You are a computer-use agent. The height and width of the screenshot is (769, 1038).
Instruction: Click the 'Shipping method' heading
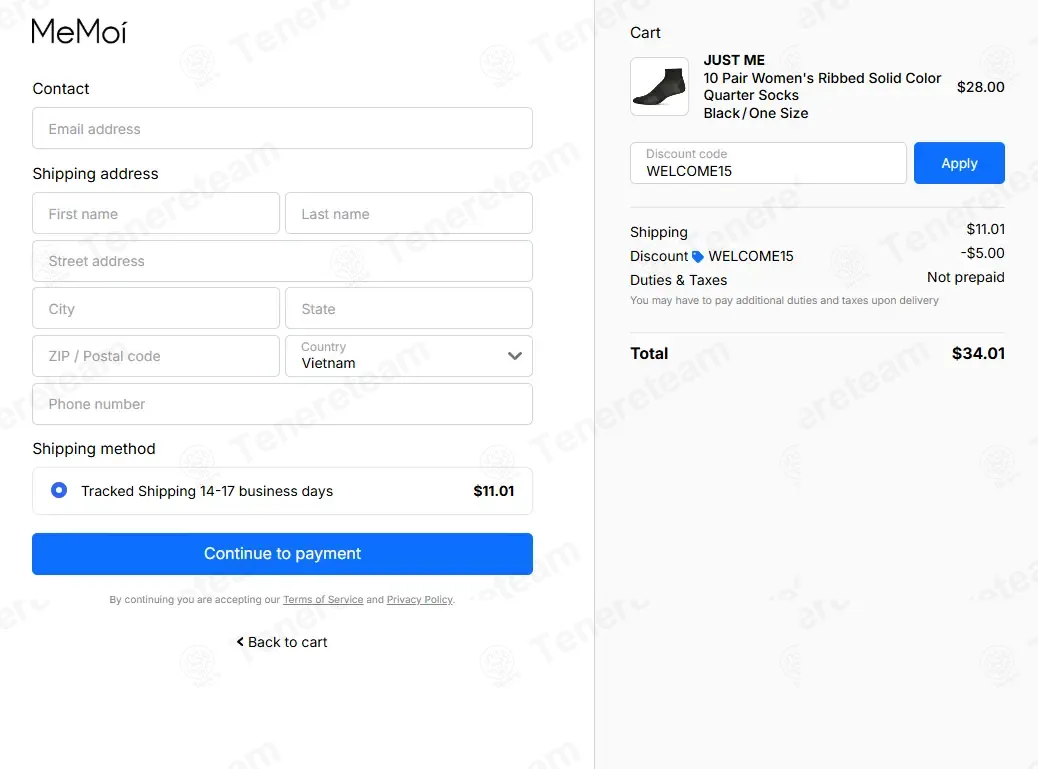[x=94, y=449]
